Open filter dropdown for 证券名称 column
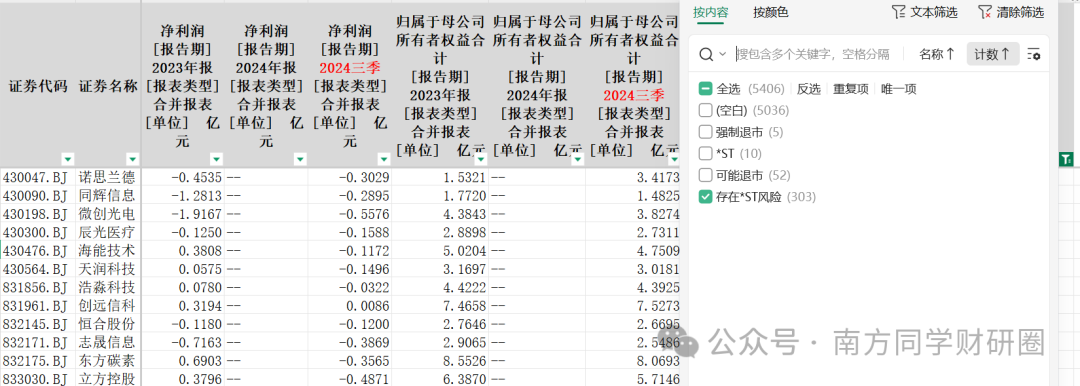The height and width of the screenshot is (386, 1080). (x=132, y=159)
